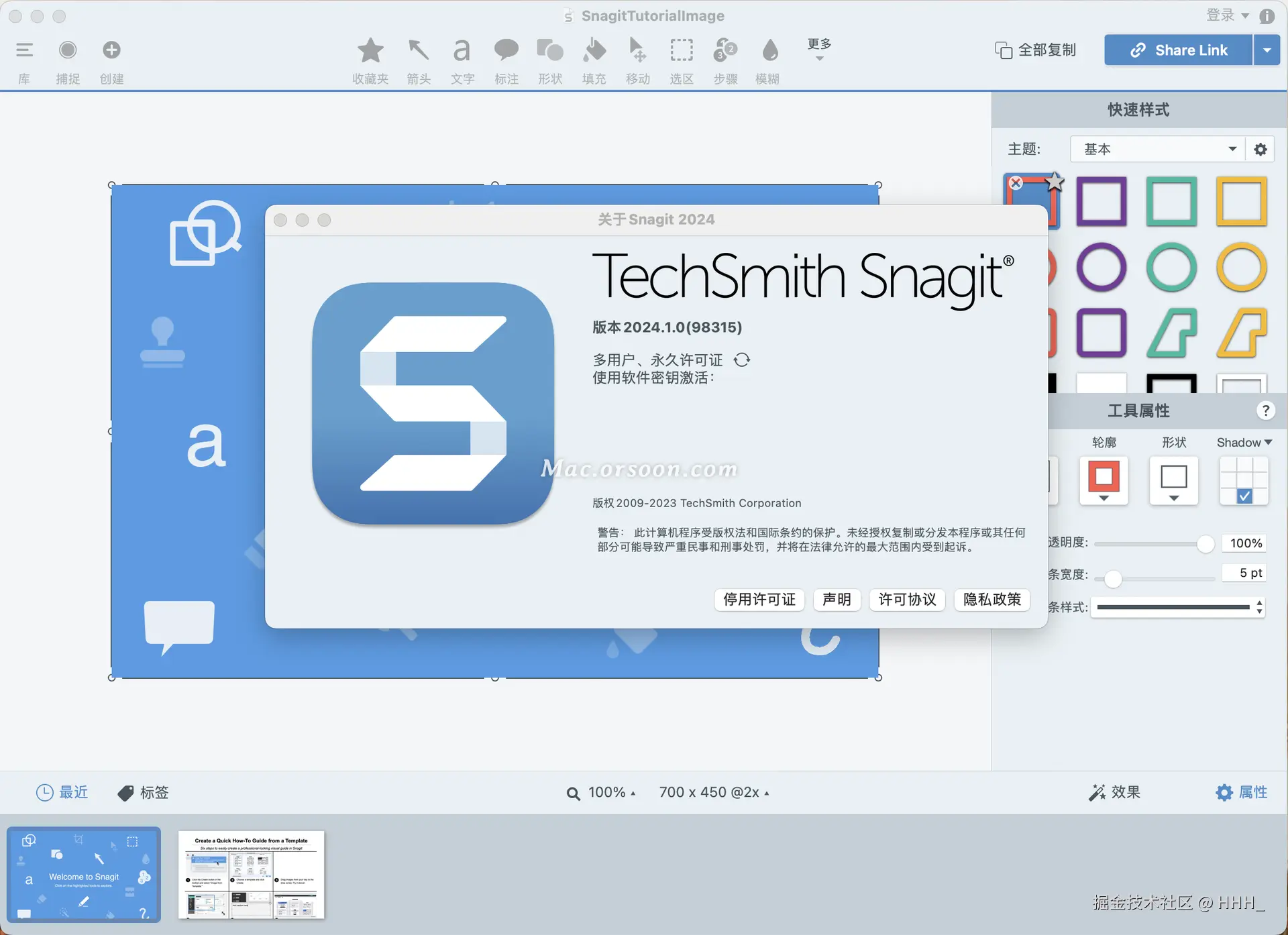The width and height of the screenshot is (1288, 935).
Task: Select the Step numbering tool
Action: [x=725, y=51]
